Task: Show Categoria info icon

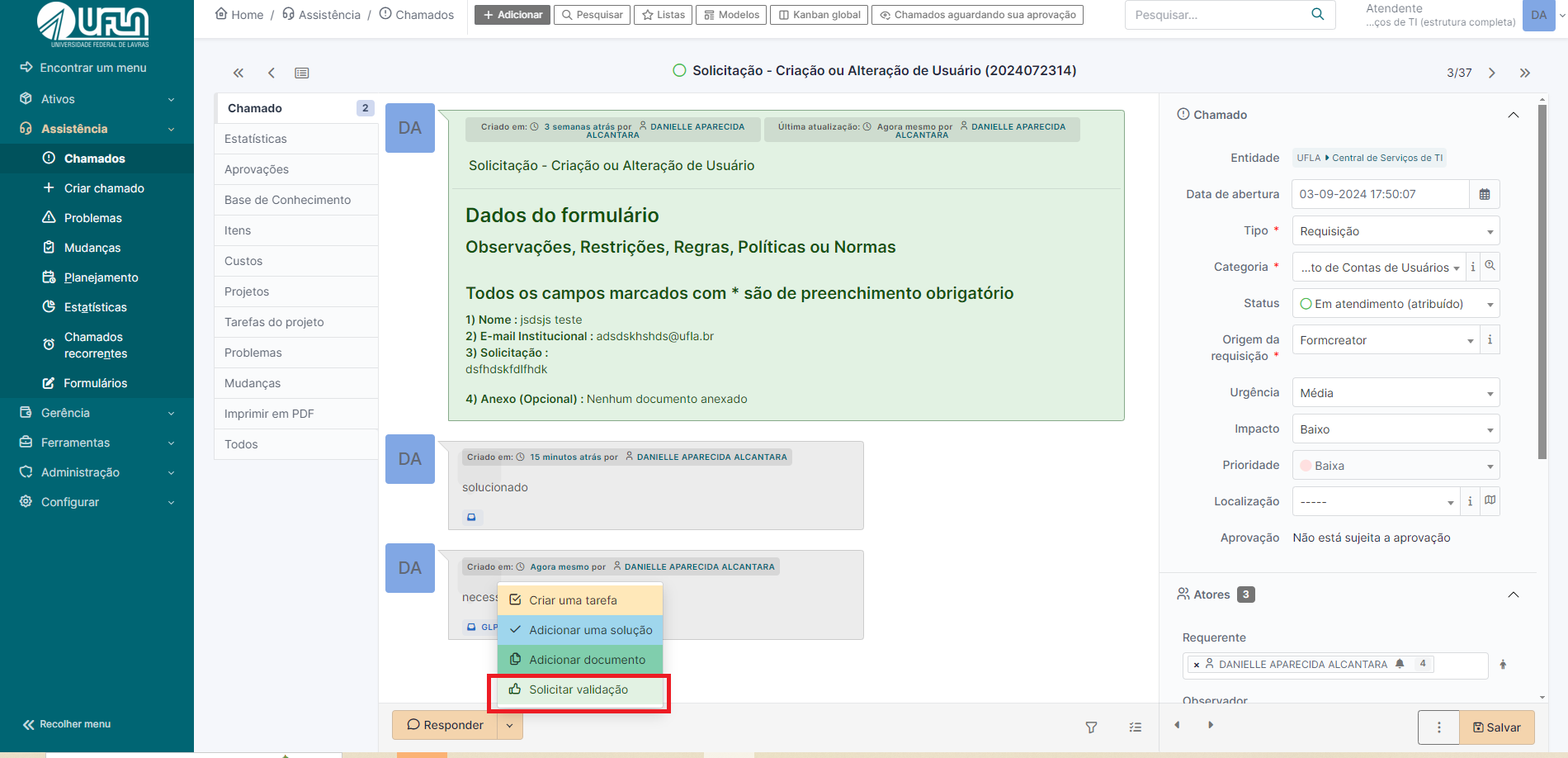Action: [1473, 267]
